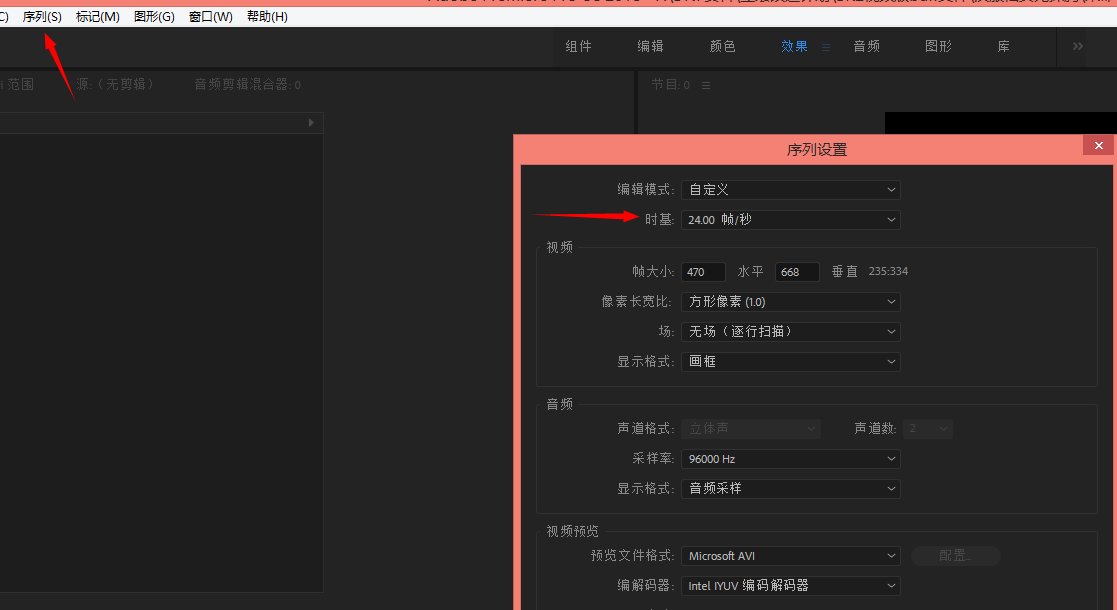Click the 配置... button
Image resolution: width=1117 pixels, height=610 pixels.
pyautogui.click(x=955, y=556)
